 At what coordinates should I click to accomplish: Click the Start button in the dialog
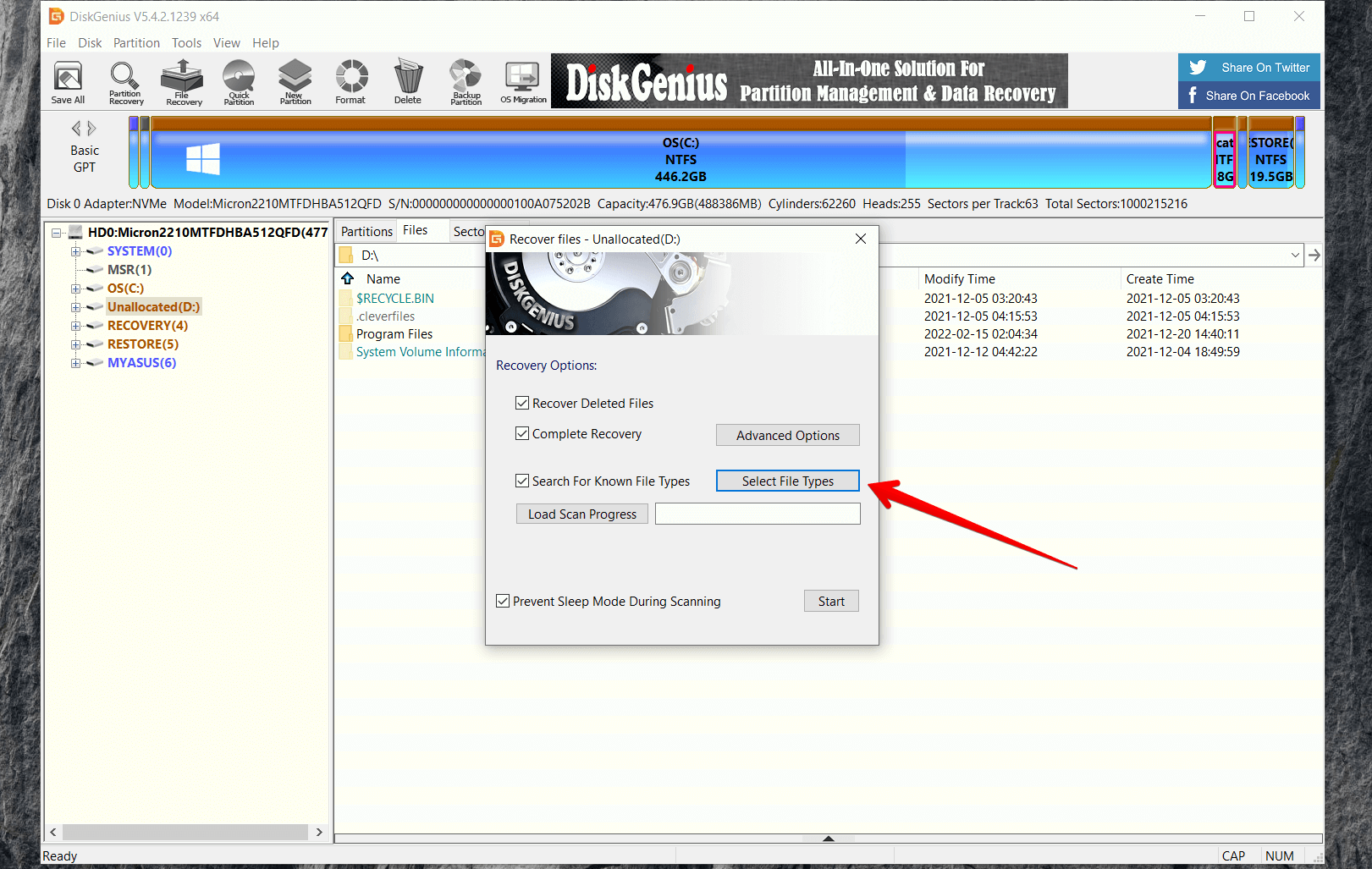830,602
